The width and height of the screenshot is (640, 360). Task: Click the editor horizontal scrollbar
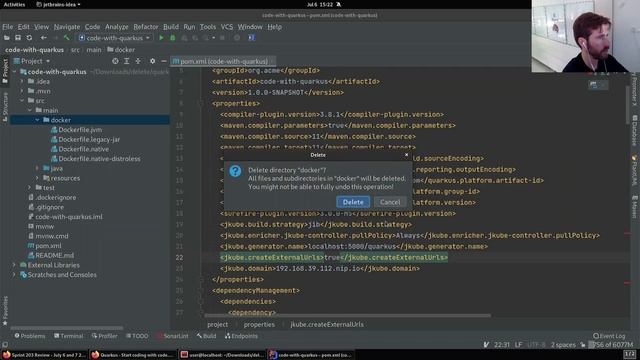pyautogui.click(x=347, y=316)
